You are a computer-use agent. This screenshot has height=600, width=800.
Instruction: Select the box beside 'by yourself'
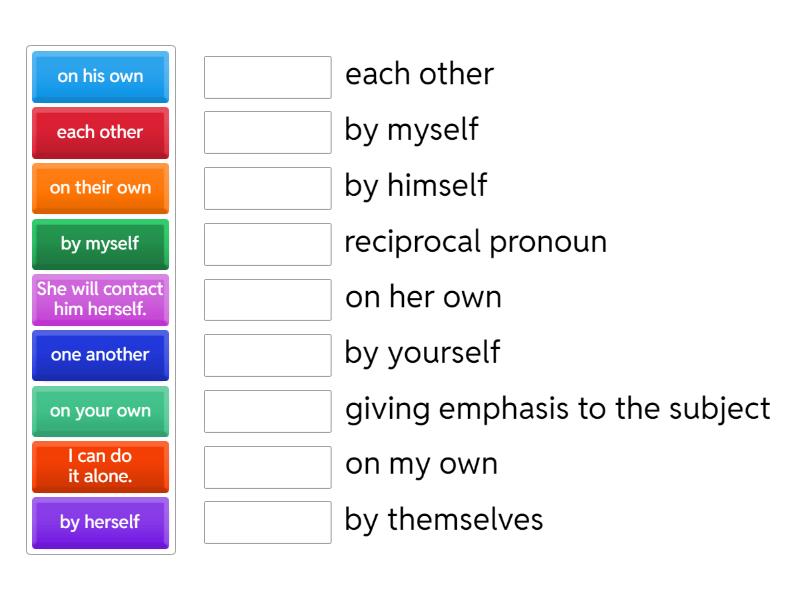pos(266,354)
